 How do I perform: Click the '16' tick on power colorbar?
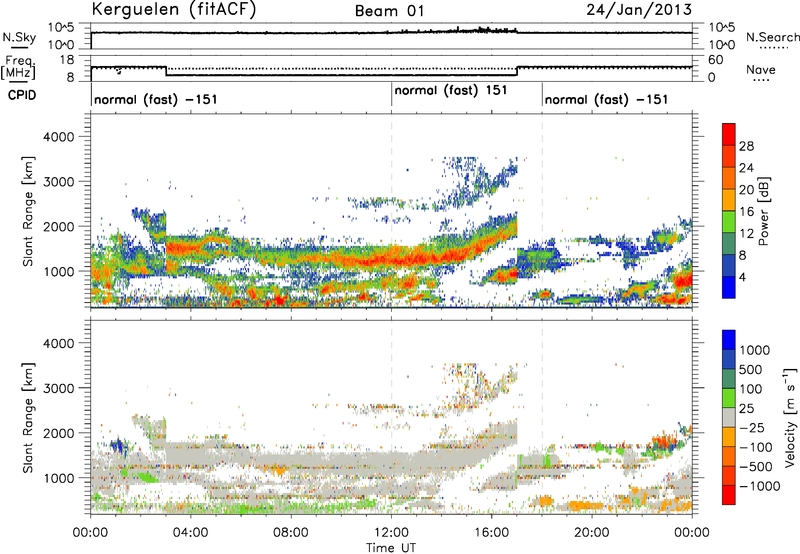[746, 212]
